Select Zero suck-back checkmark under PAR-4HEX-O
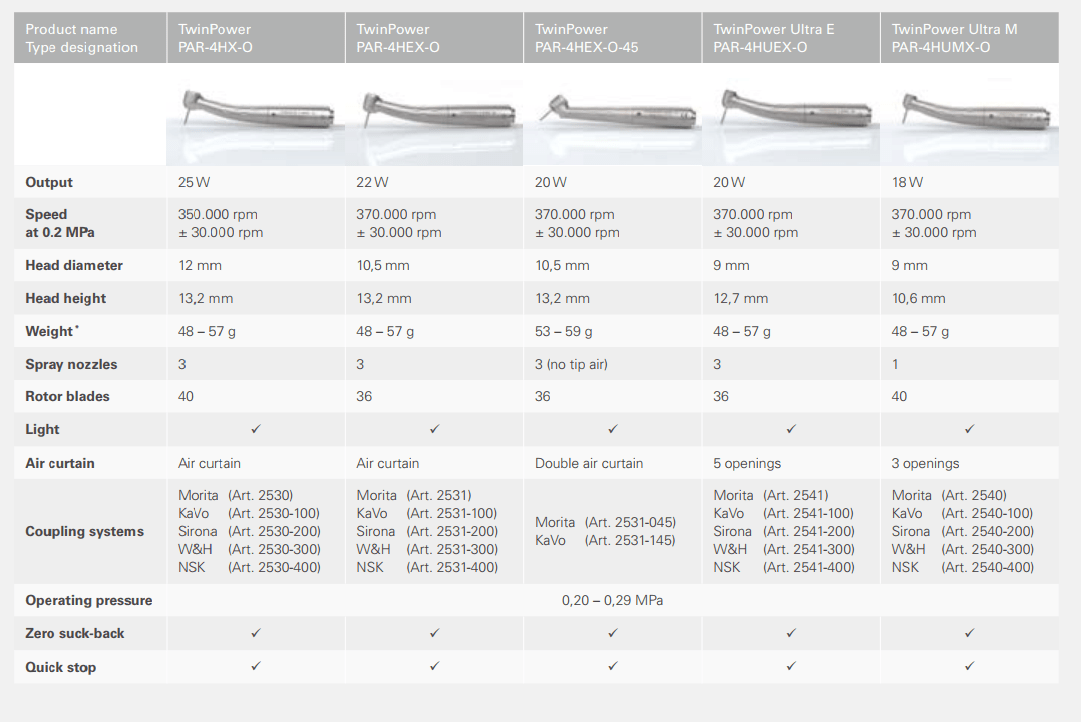Viewport: 1081px width, 722px height. [x=434, y=632]
